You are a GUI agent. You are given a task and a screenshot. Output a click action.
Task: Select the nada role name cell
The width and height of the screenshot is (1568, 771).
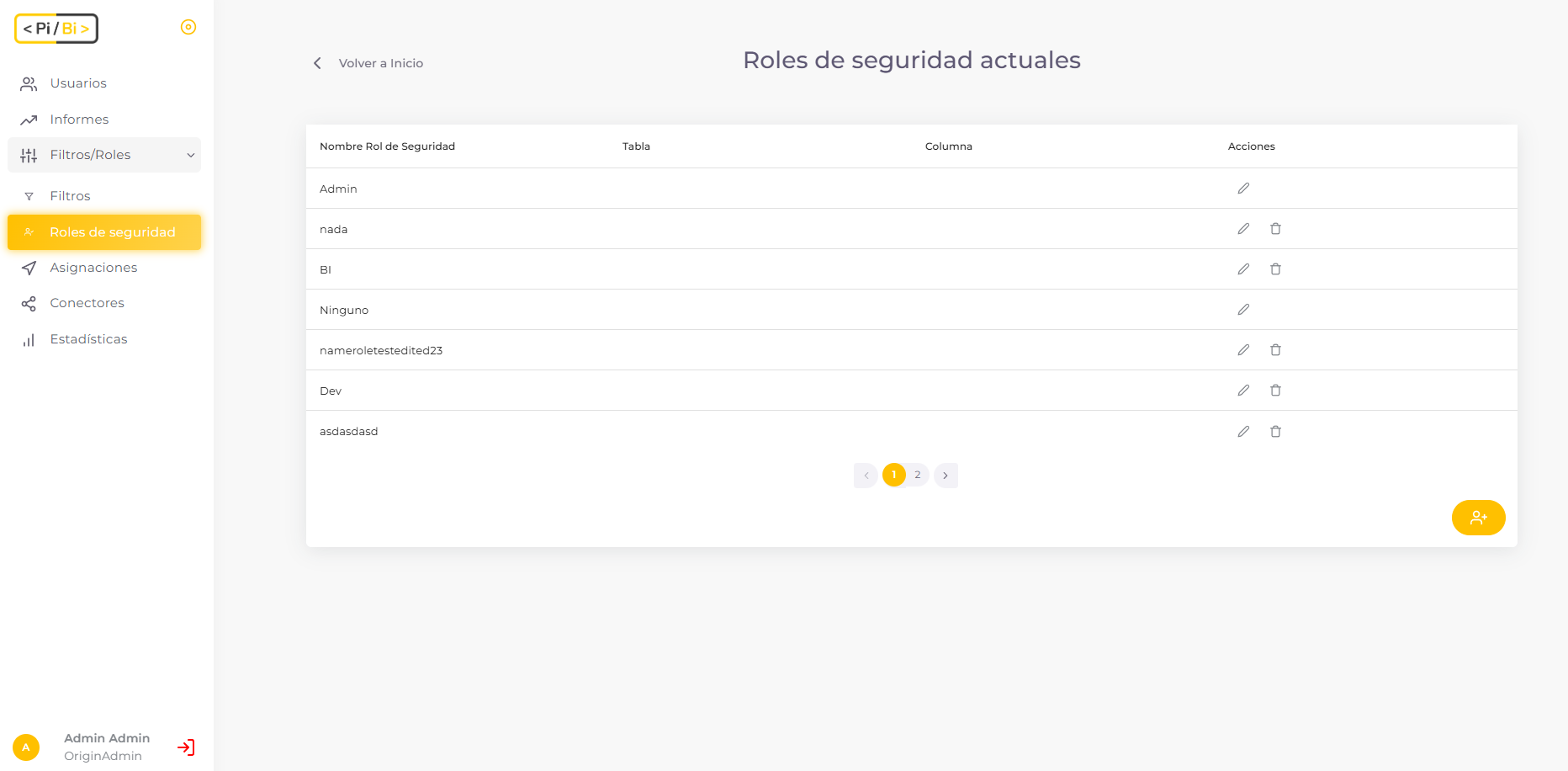(333, 230)
